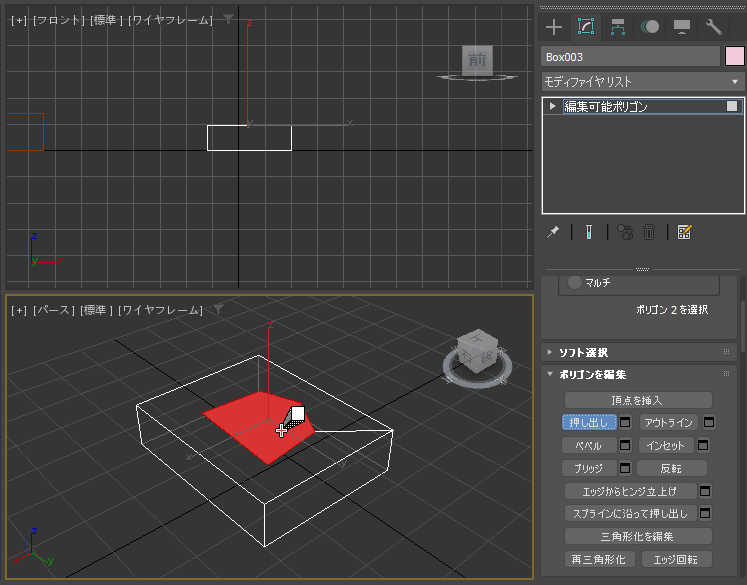Click the 押し出し button
Screen dimensions: 747x585
point(589,422)
